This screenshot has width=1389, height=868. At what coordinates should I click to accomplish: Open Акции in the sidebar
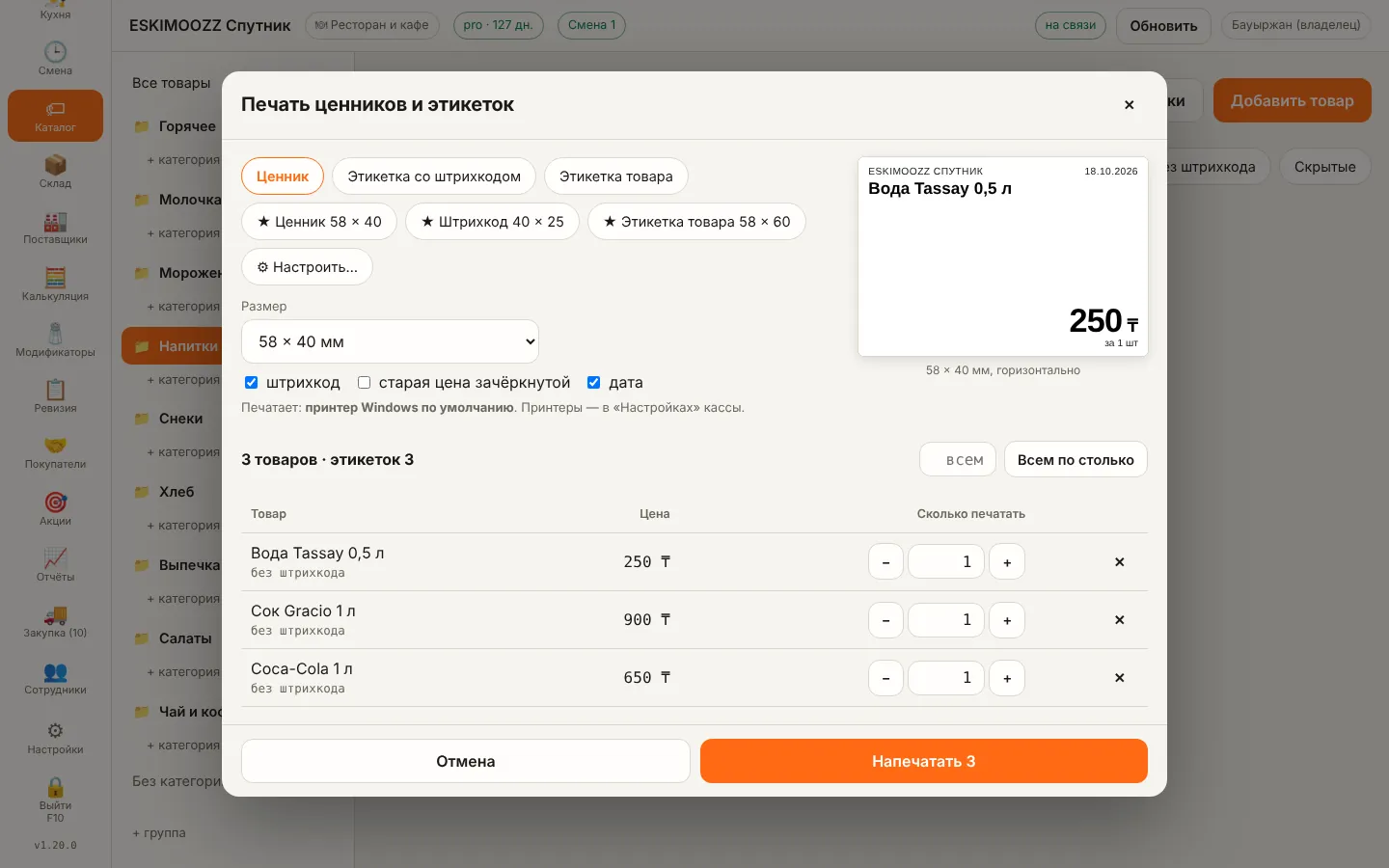55,509
